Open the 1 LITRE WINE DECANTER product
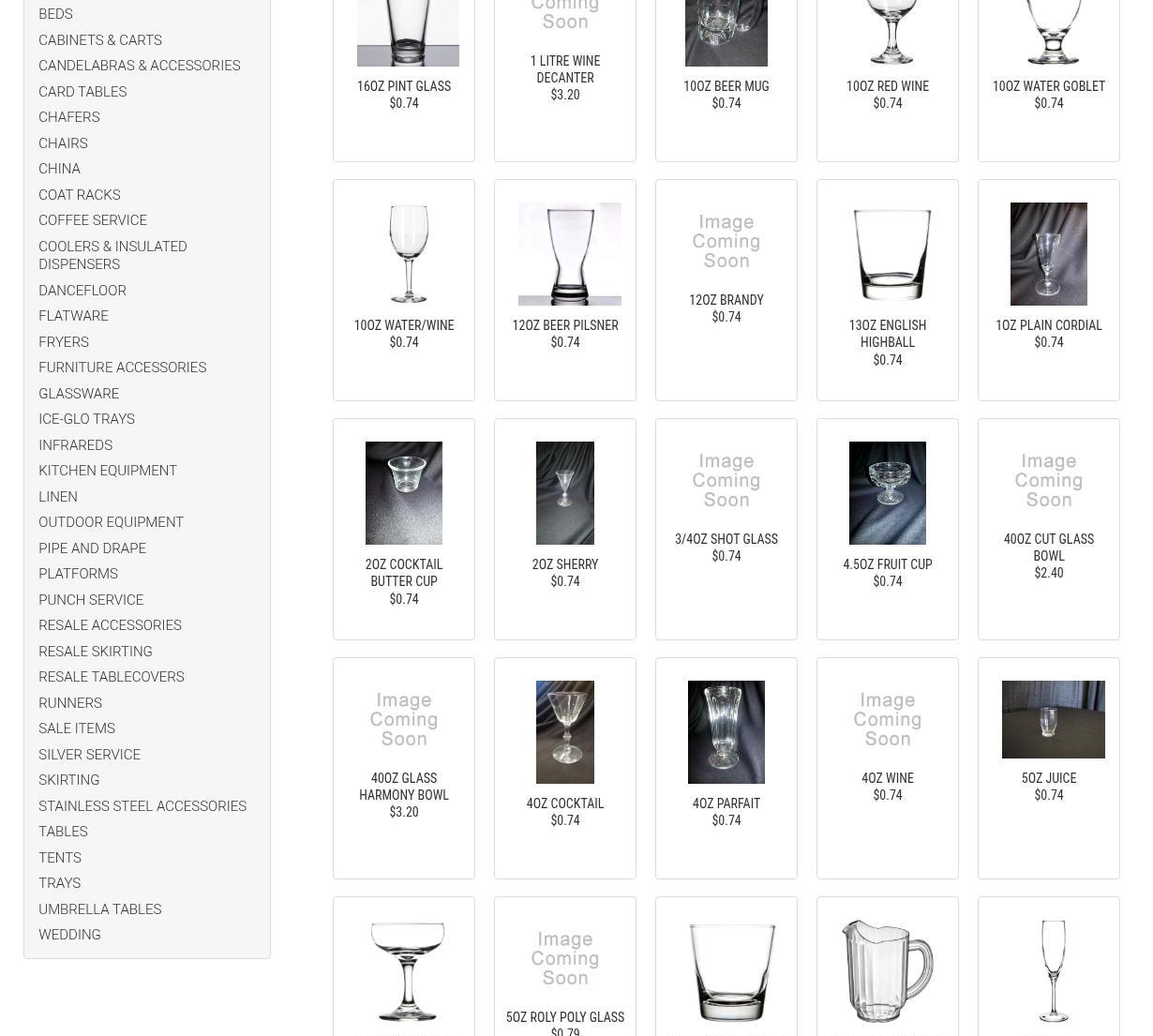 tap(565, 69)
